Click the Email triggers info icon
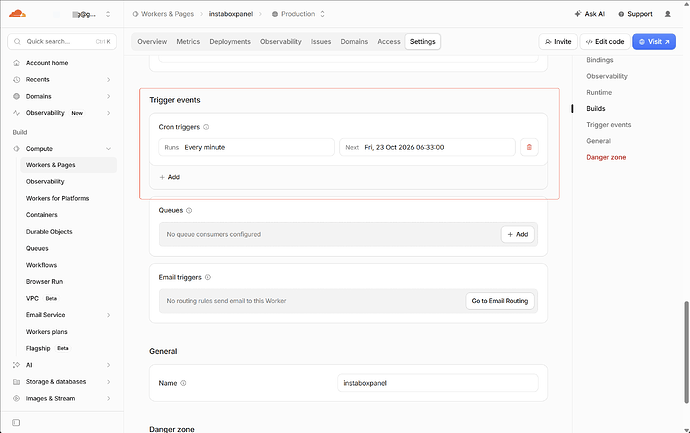This screenshot has width=690, height=433. coord(208,277)
